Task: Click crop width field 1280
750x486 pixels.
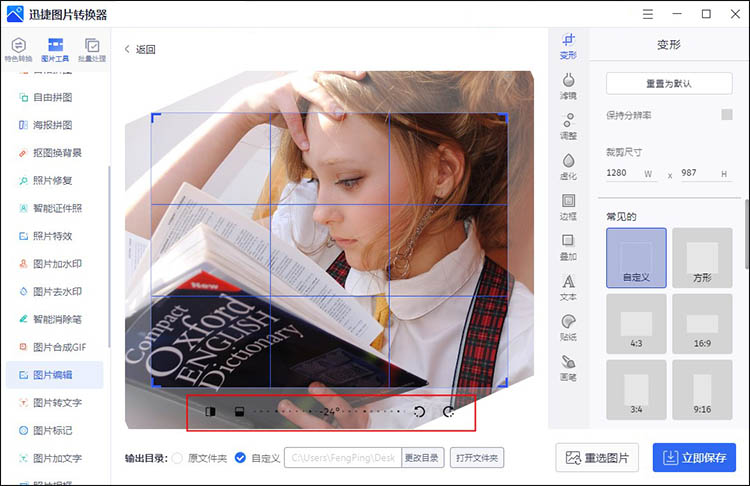Action: [630, 173]
